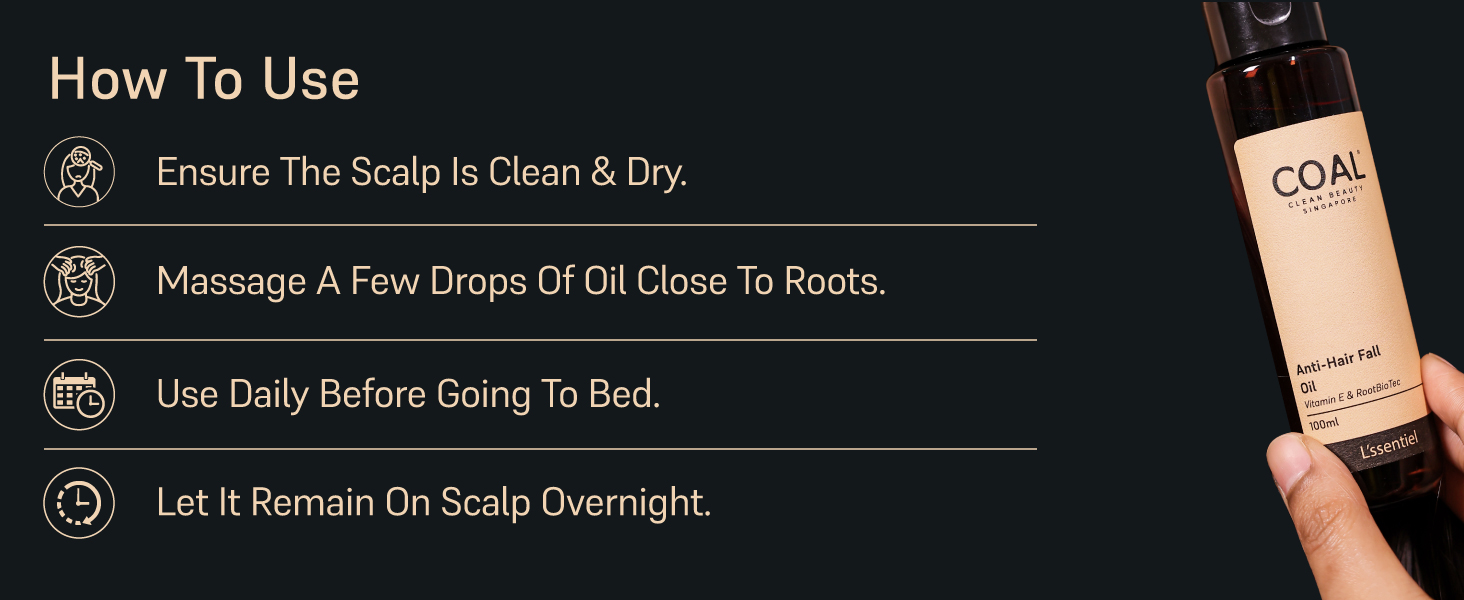Image resolution: width=1464 pixels, height=600 pixels.
Task: Click 'Let It Remain On Scalp Overnight.' step
Action: point(433,502)
